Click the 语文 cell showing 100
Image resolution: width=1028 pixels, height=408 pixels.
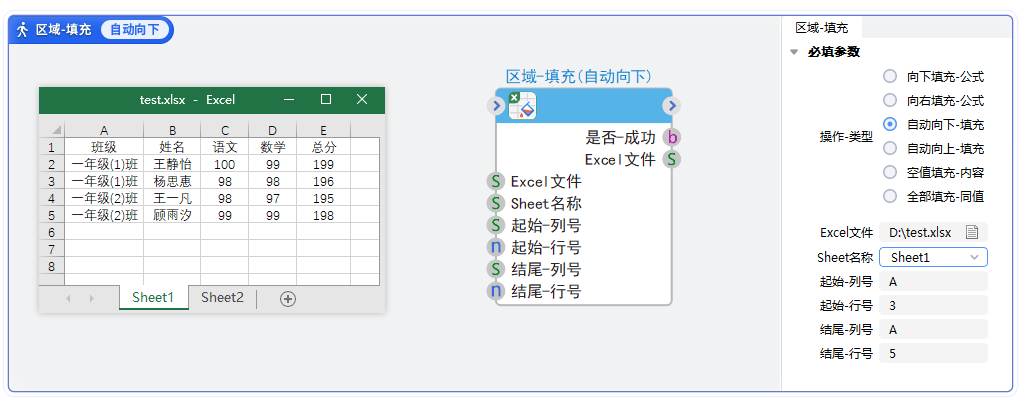tap(225, 164)
